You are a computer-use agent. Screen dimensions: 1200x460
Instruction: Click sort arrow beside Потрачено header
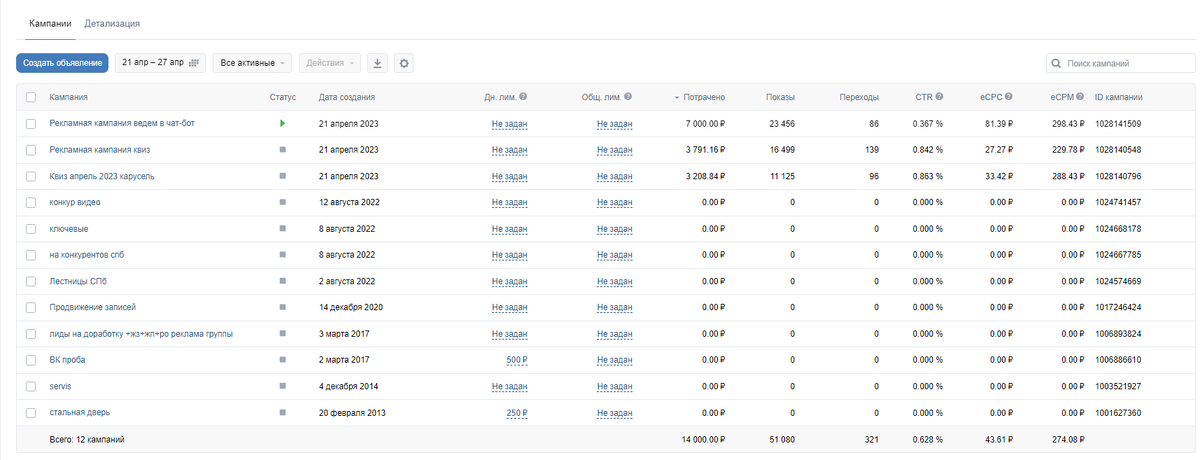pos(677,98)
